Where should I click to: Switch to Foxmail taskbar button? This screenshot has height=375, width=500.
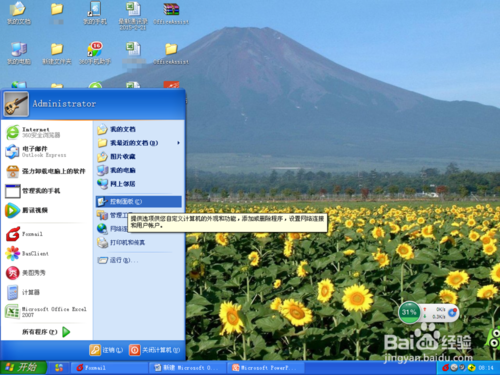[x=109, y=368]
